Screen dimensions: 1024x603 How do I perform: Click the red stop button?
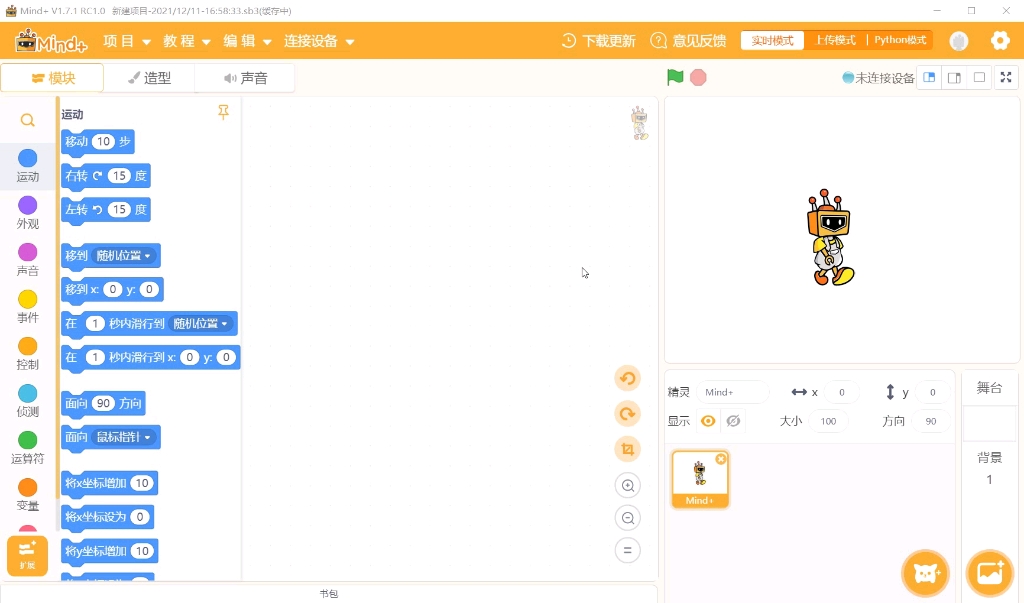698,78
